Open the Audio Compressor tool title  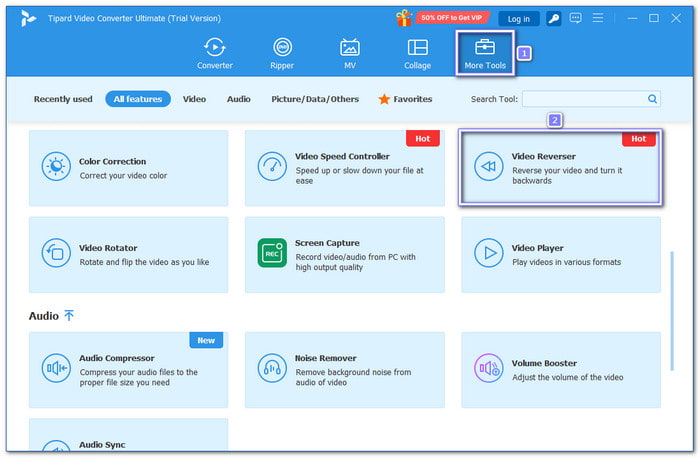117,358
